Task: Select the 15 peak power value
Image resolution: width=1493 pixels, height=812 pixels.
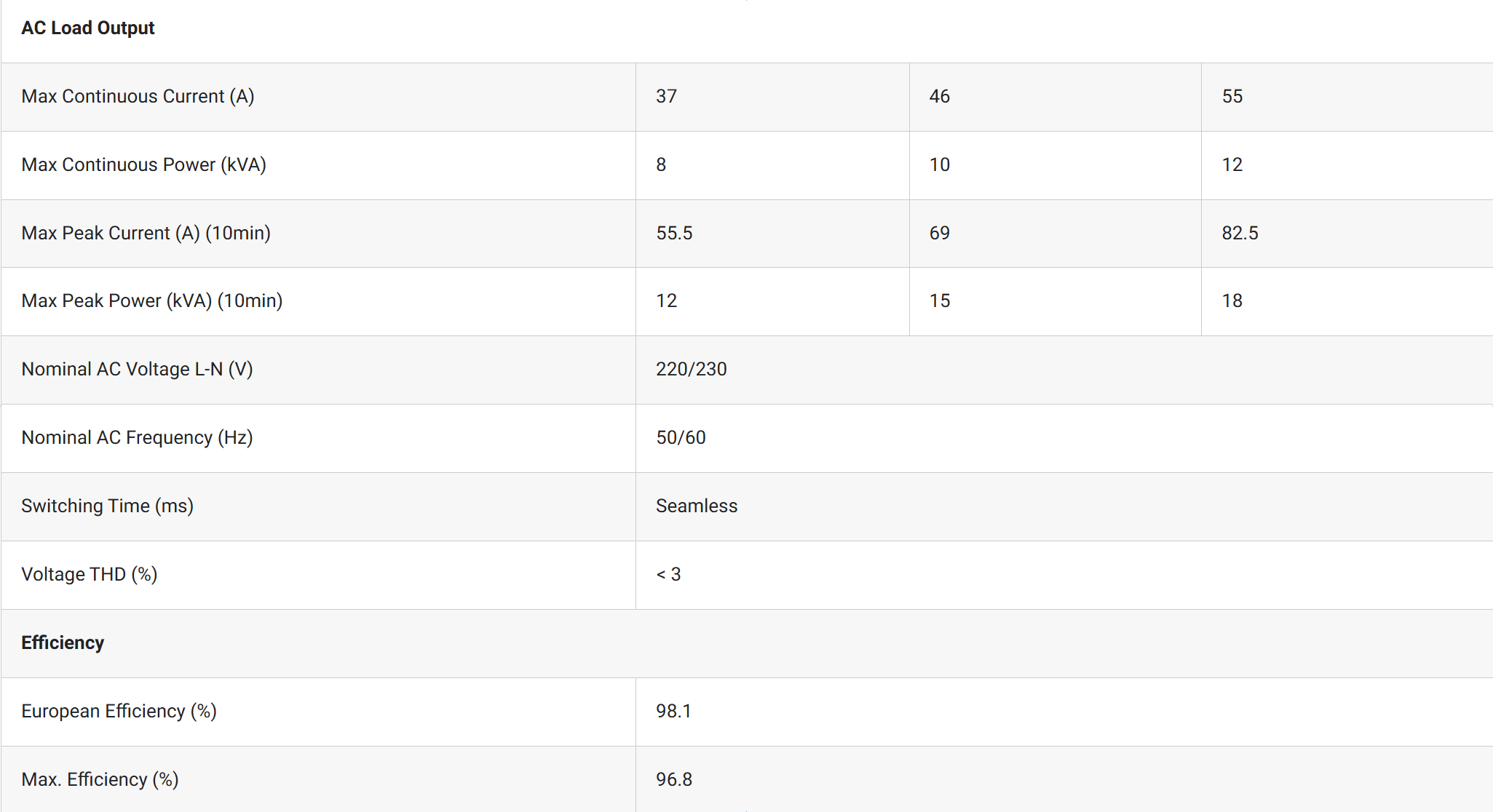Action: (x=939, y=301)
